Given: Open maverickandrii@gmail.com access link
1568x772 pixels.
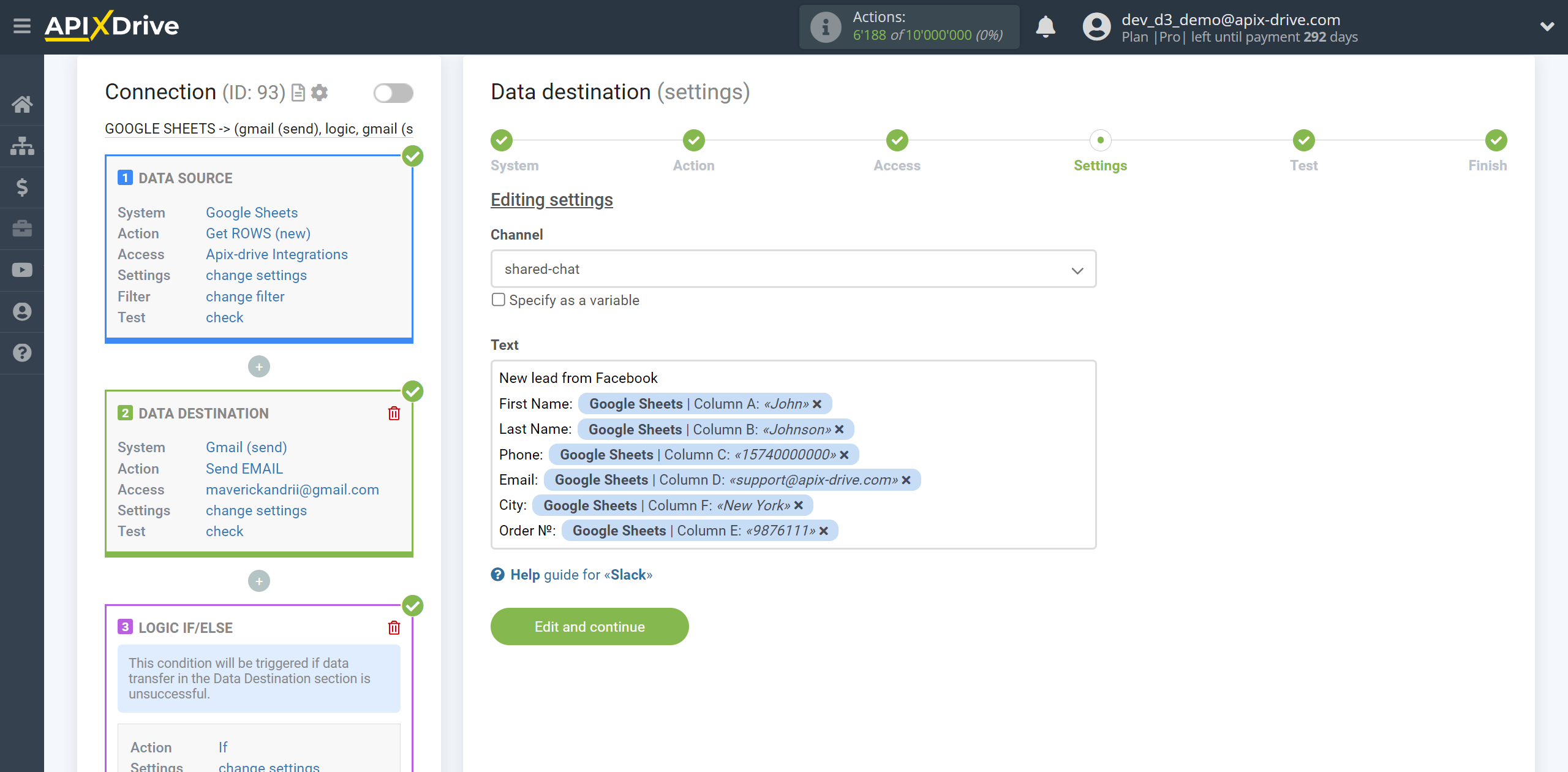Looking at the screenshot, I should 292,490.
